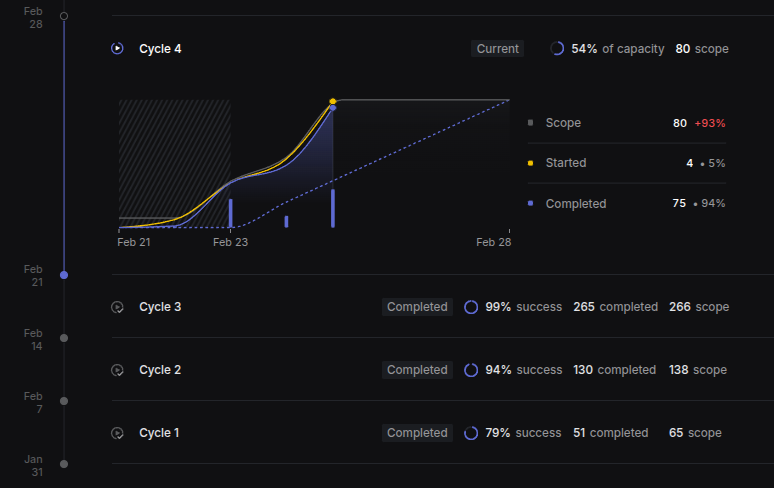Click the Feb 23 axis label
The width and height of the screenshot is (774, 488).
pos(231,242)
